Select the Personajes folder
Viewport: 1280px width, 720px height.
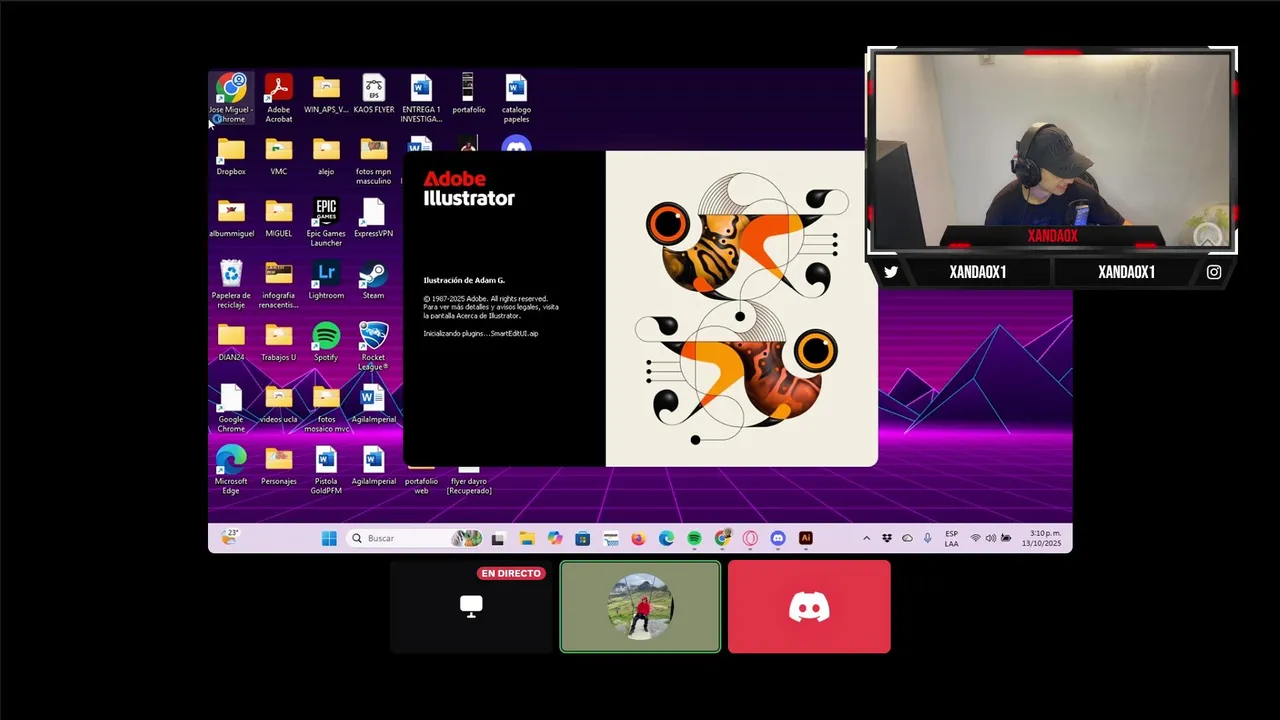tap(278, 467)
